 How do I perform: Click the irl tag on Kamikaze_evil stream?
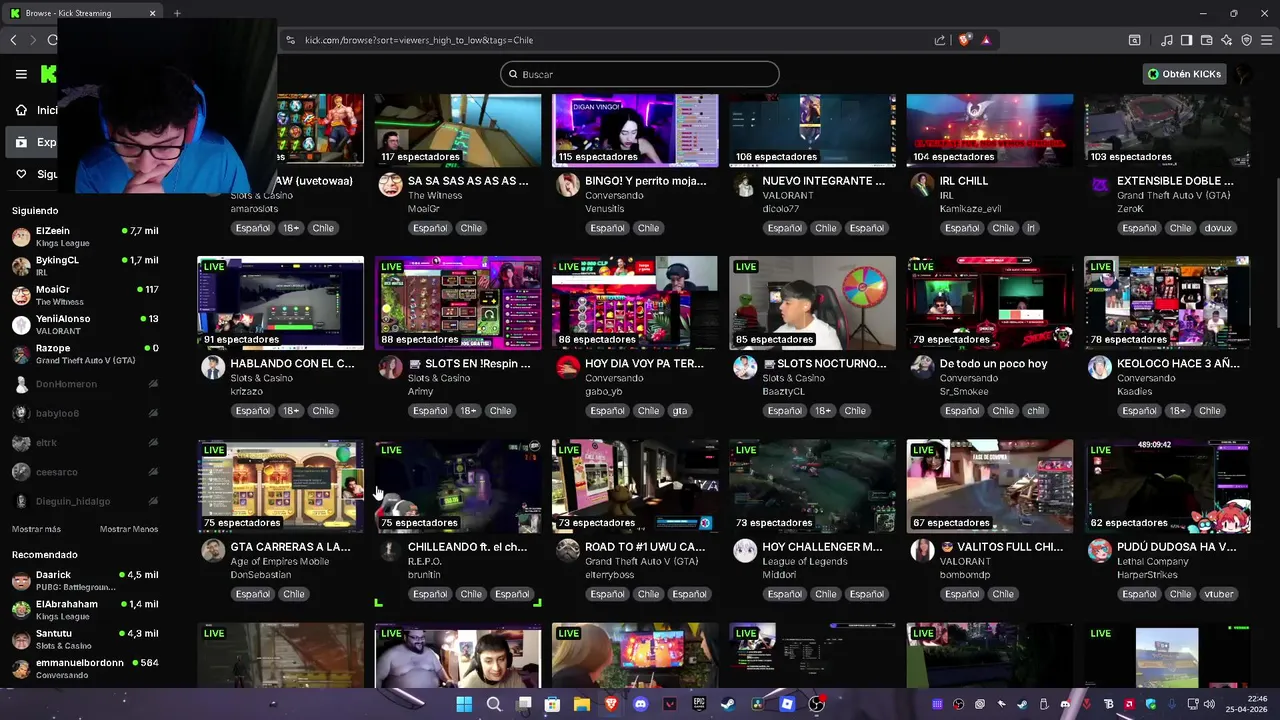(x=1031, y=228)
